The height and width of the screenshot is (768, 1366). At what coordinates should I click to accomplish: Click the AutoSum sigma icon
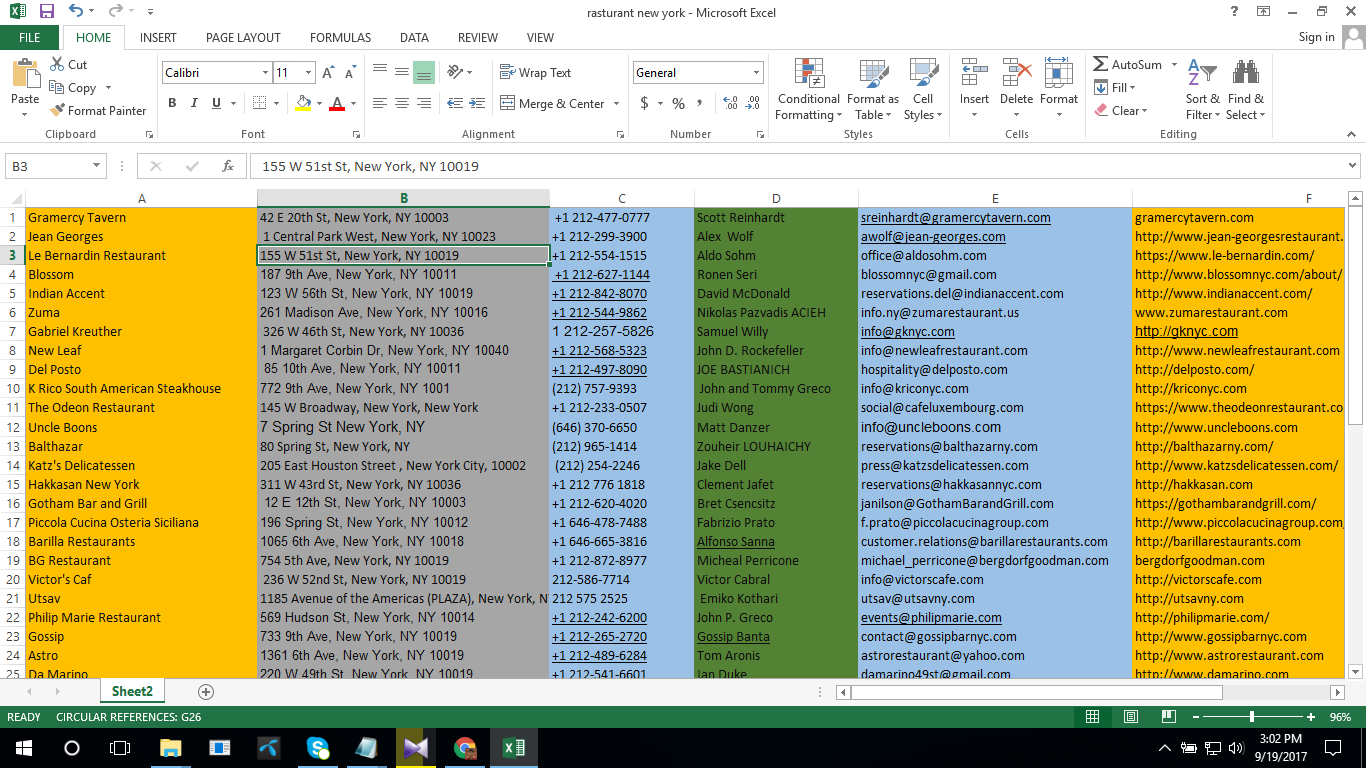click(x=1101, y=64)
